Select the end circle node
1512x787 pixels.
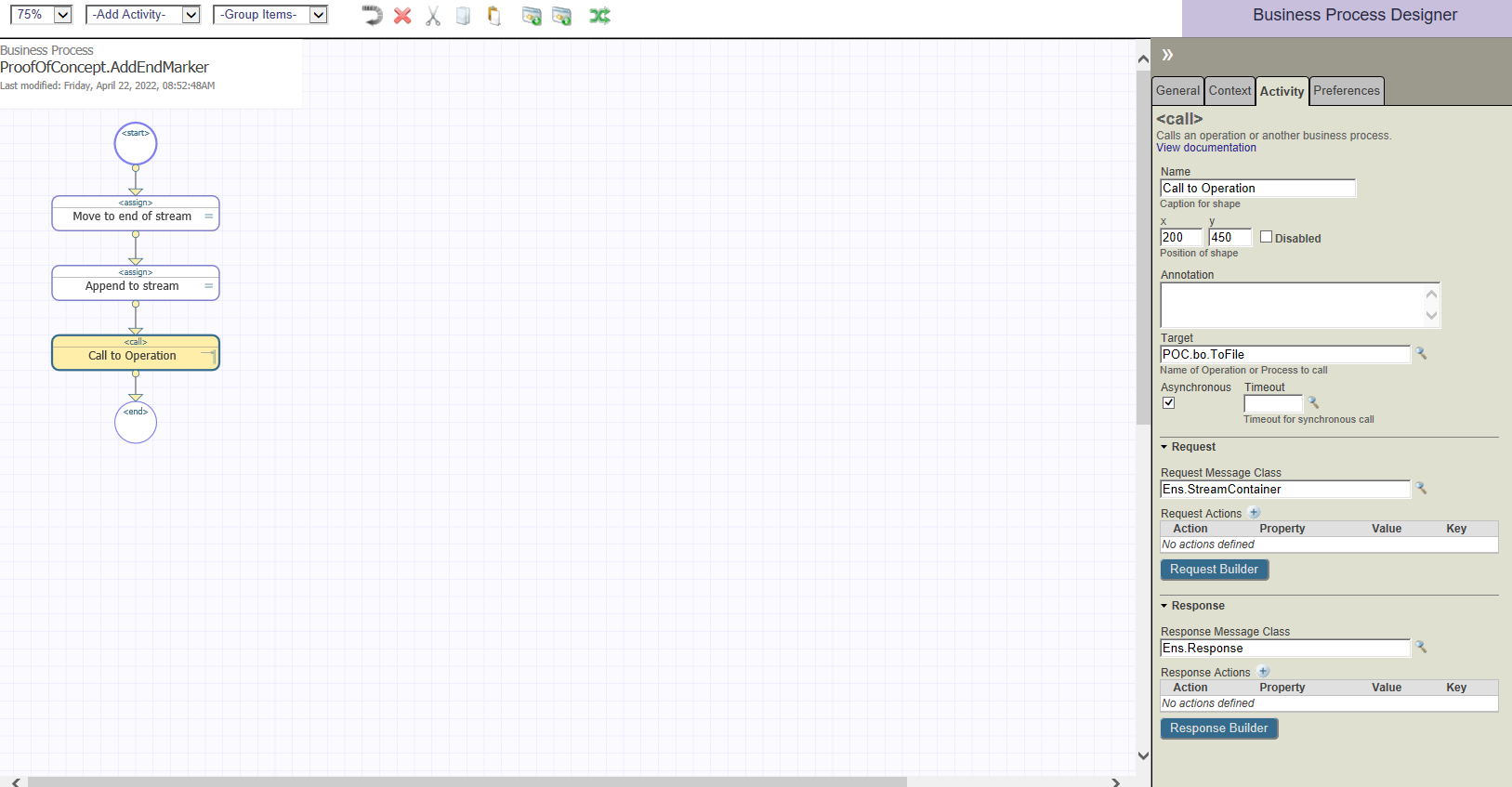pos(136,423)
